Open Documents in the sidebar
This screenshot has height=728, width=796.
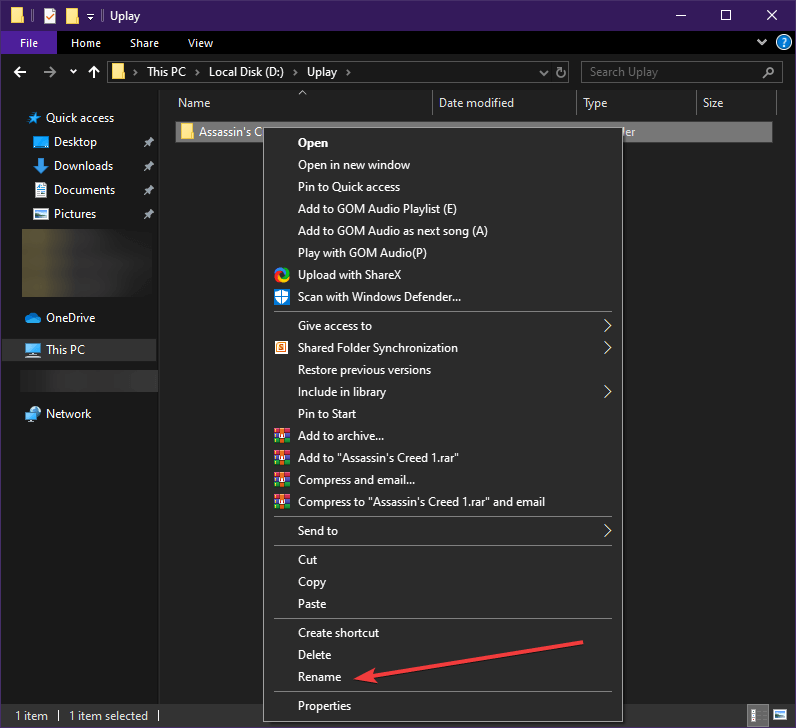(84, 190)
